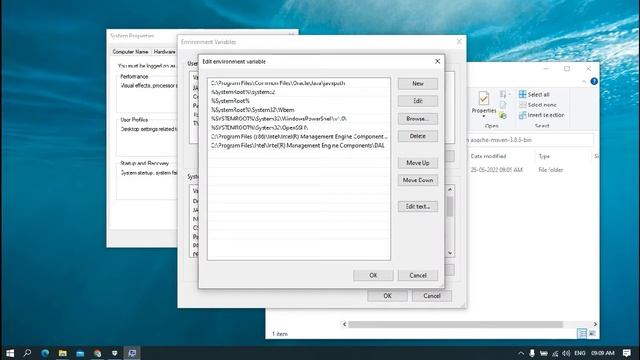Open the volume speaker tray icon
The image size is (640, 360).
tap(566, 353)
